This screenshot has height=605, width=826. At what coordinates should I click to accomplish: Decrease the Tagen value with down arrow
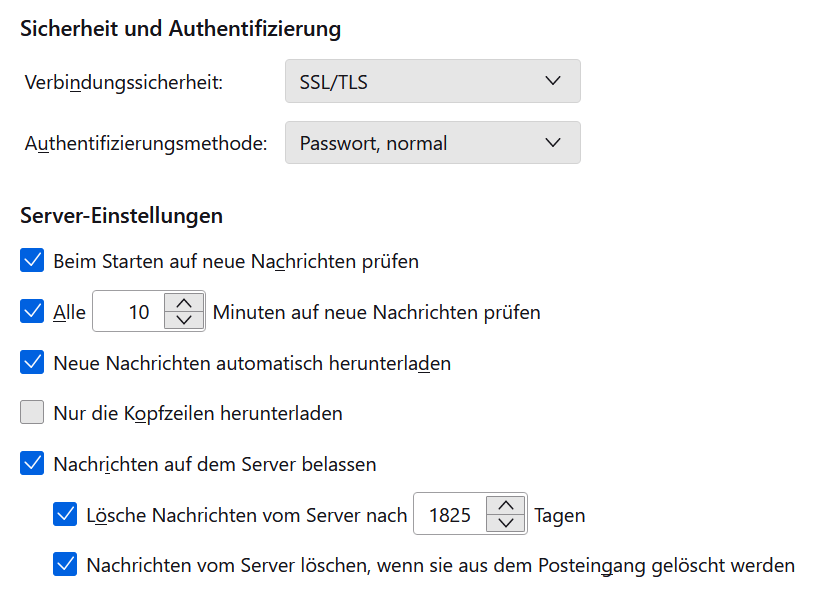[506, 524]
